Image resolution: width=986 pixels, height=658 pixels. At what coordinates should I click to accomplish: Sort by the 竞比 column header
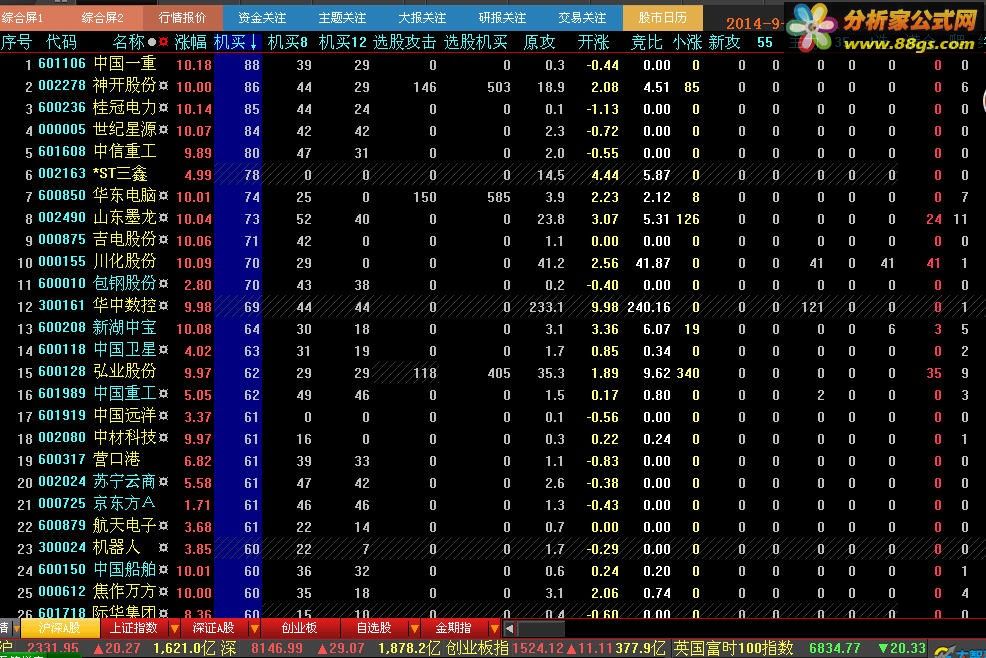coord(647,42)
